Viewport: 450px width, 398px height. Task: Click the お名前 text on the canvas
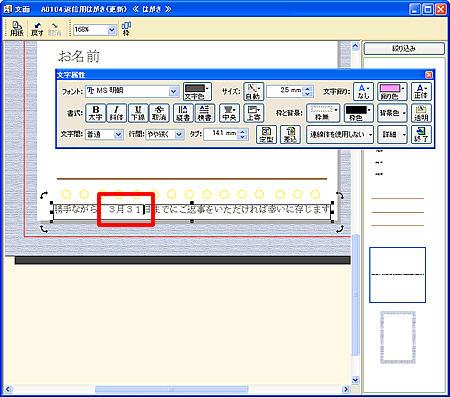pos(79,56)
